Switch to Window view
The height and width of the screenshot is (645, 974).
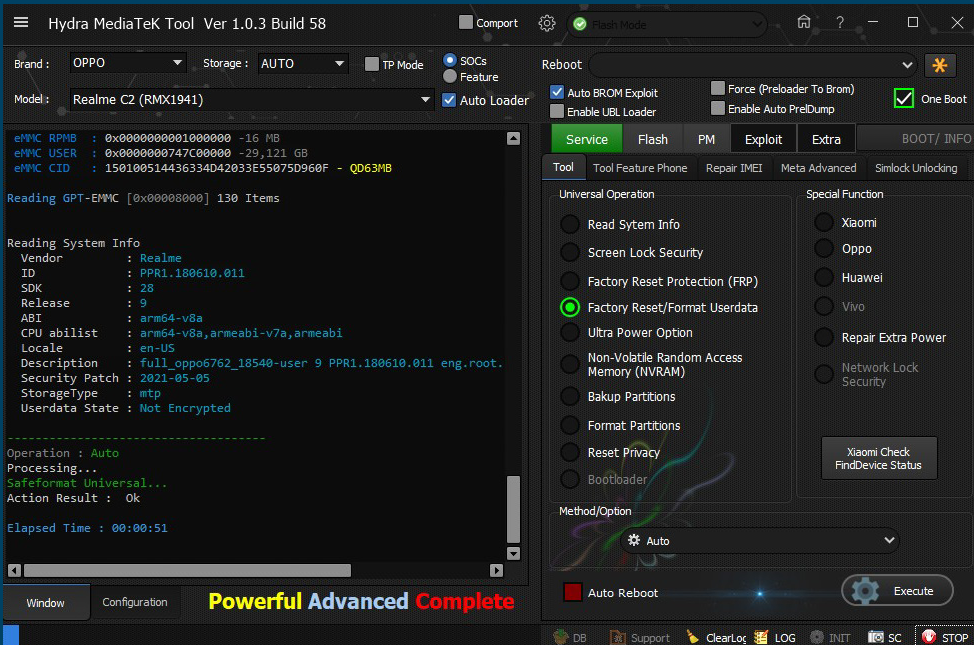coord(45,603)
